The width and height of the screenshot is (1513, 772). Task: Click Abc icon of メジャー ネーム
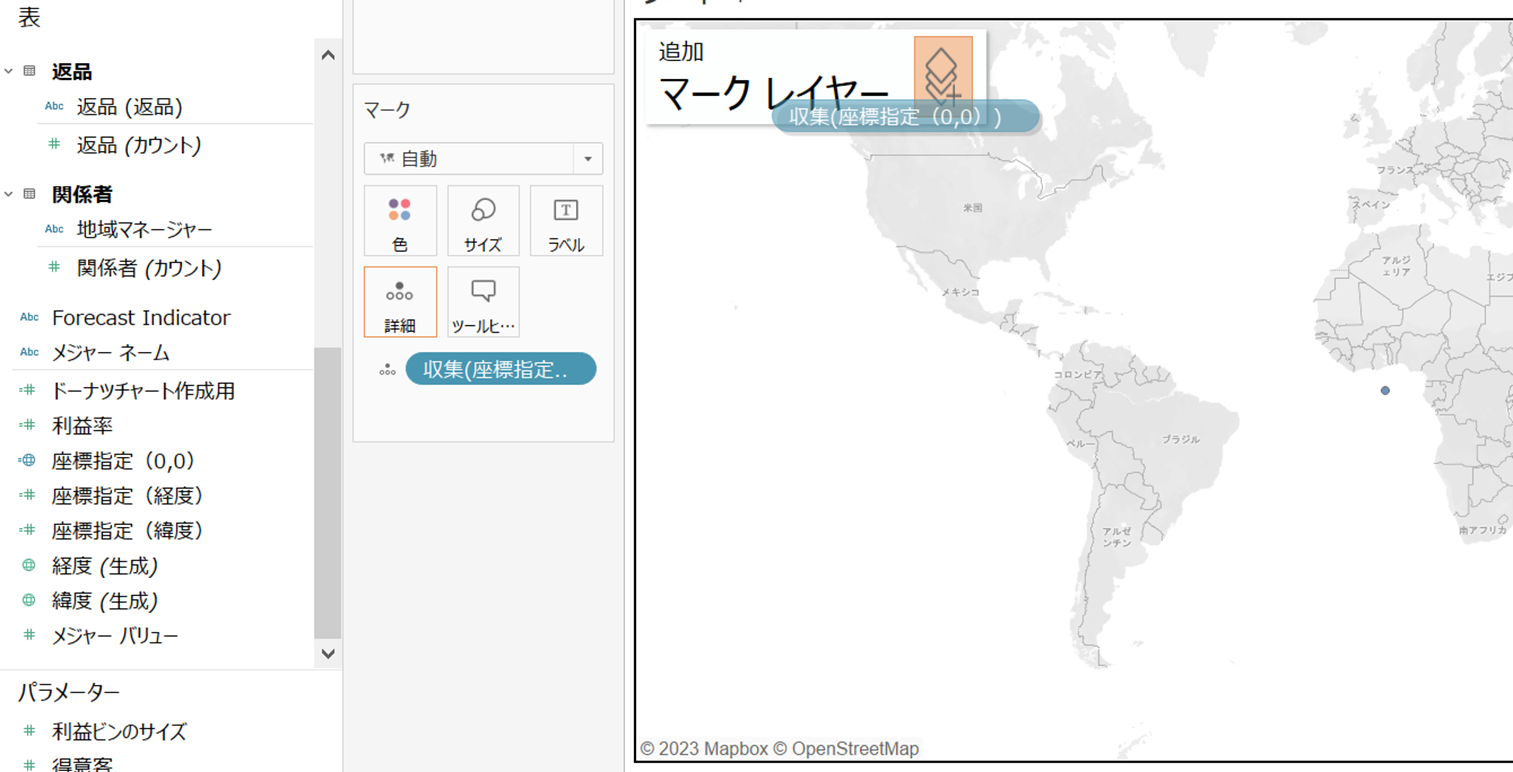tap(29, 352)
